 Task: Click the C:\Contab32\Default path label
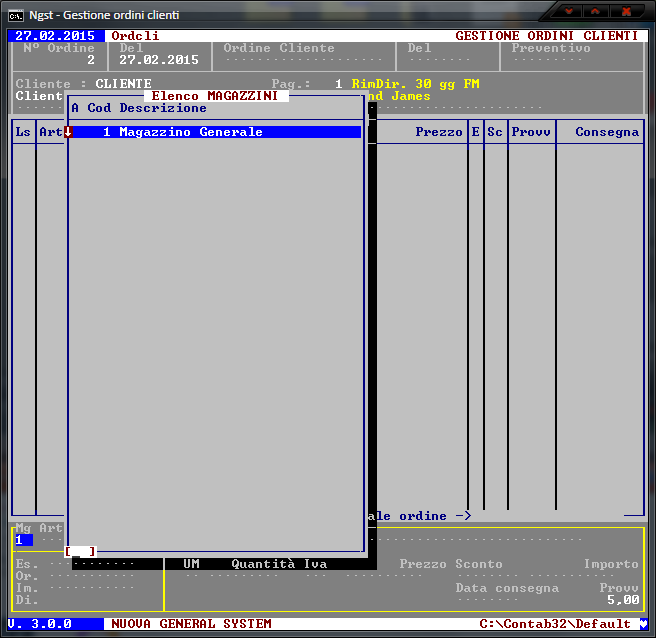[555, 624]
